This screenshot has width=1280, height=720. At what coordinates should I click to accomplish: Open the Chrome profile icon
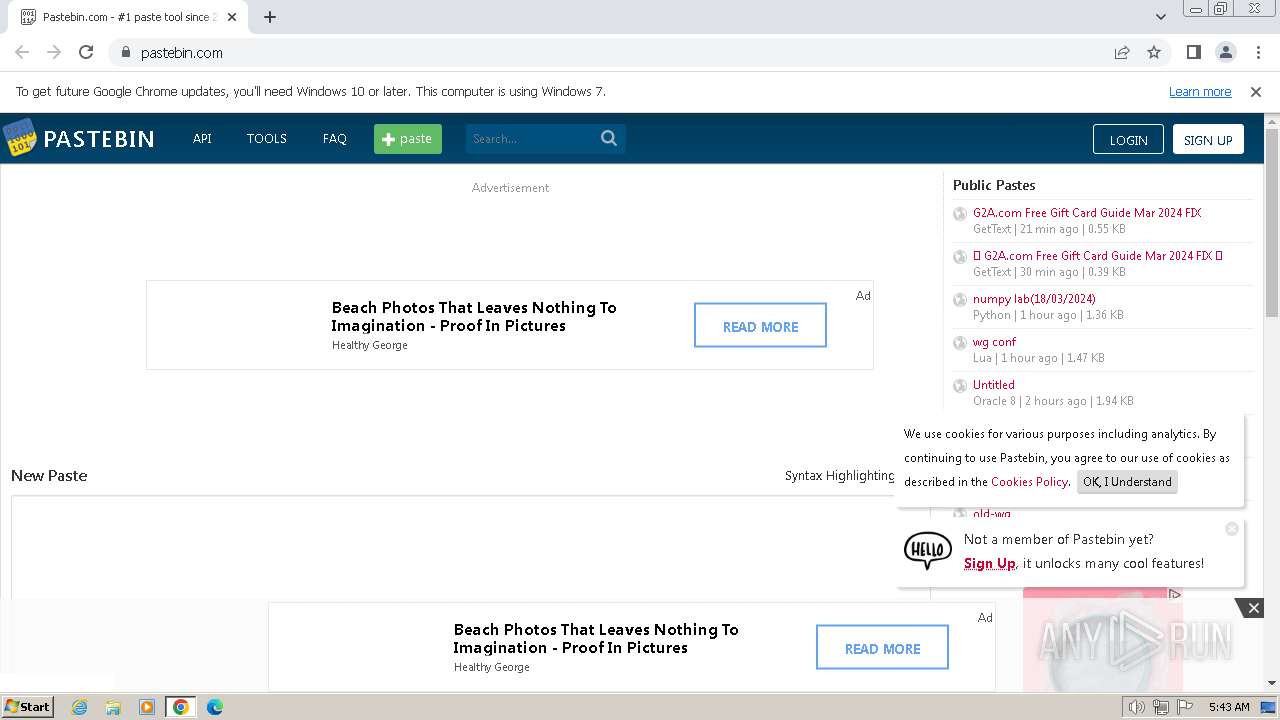pos(1225,53)
